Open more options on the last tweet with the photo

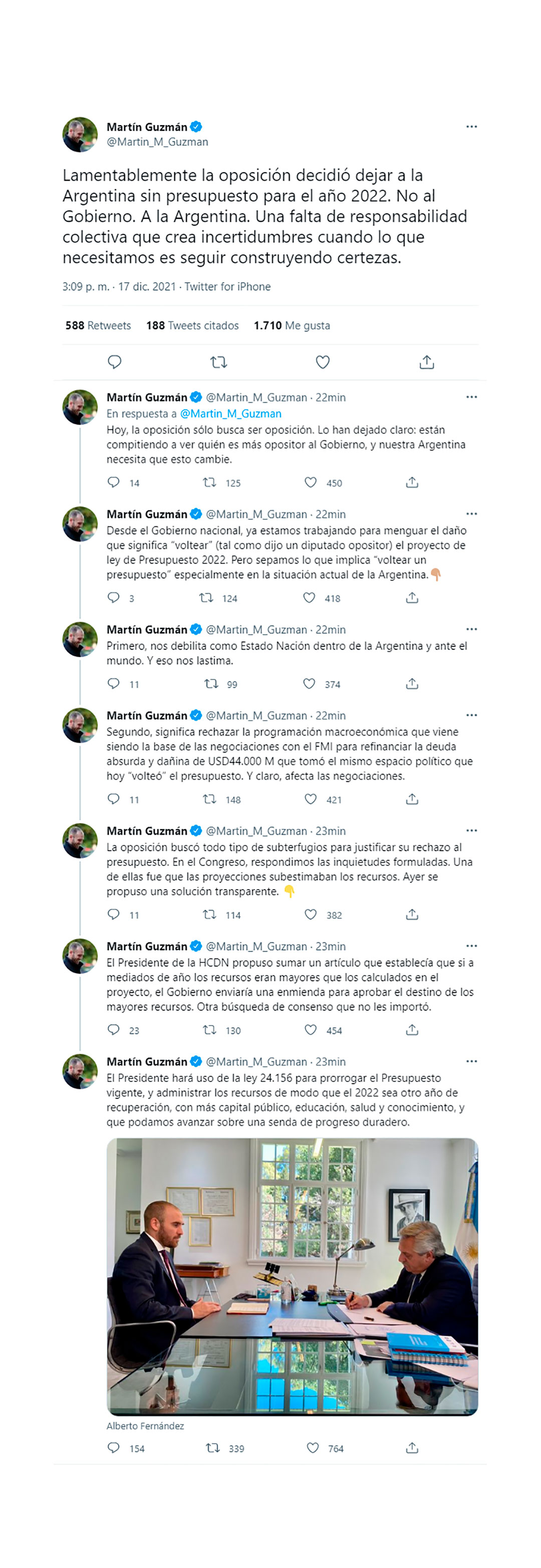471,1062
